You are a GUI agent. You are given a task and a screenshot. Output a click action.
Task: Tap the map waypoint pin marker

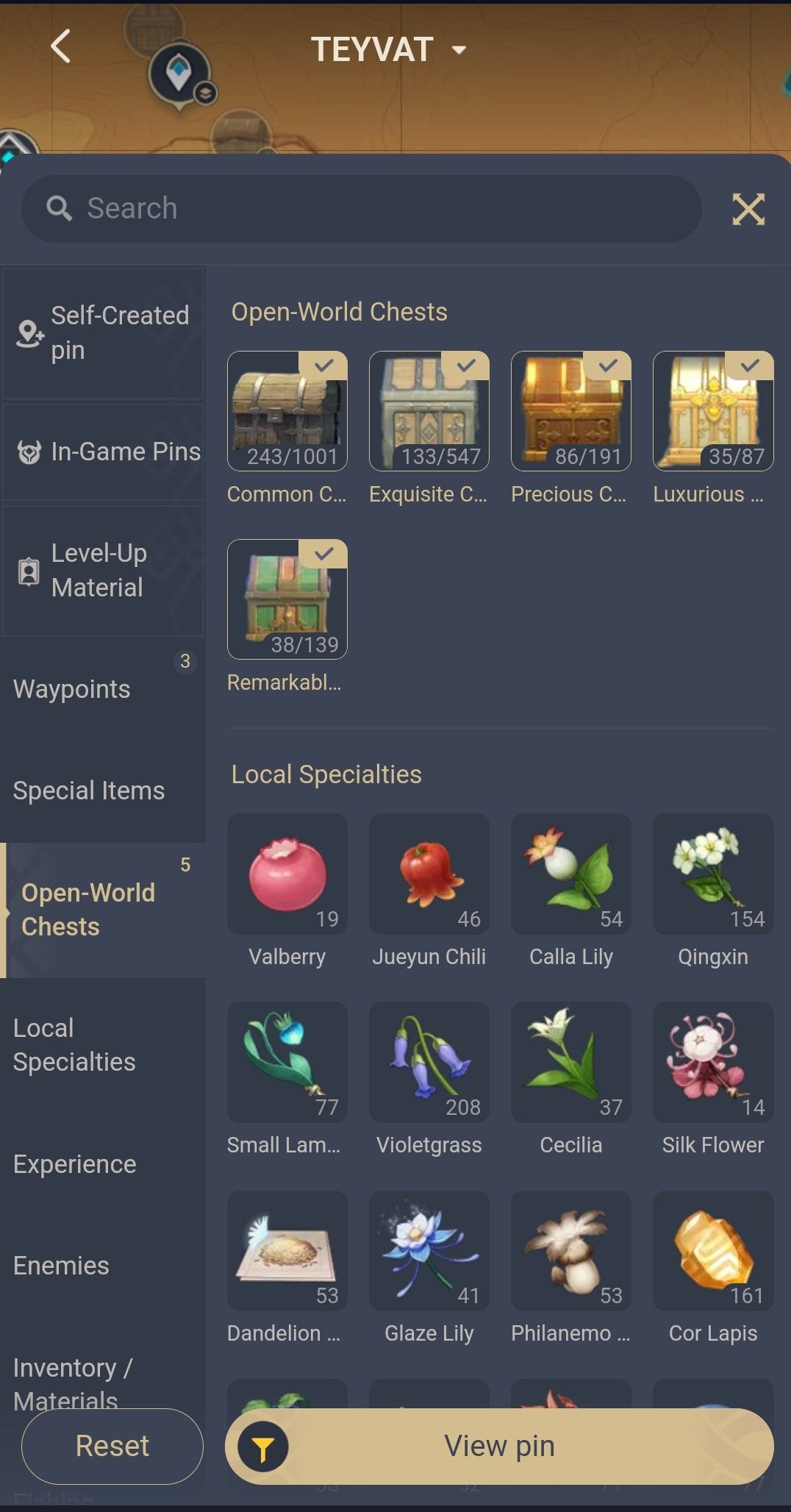[179, 74]
